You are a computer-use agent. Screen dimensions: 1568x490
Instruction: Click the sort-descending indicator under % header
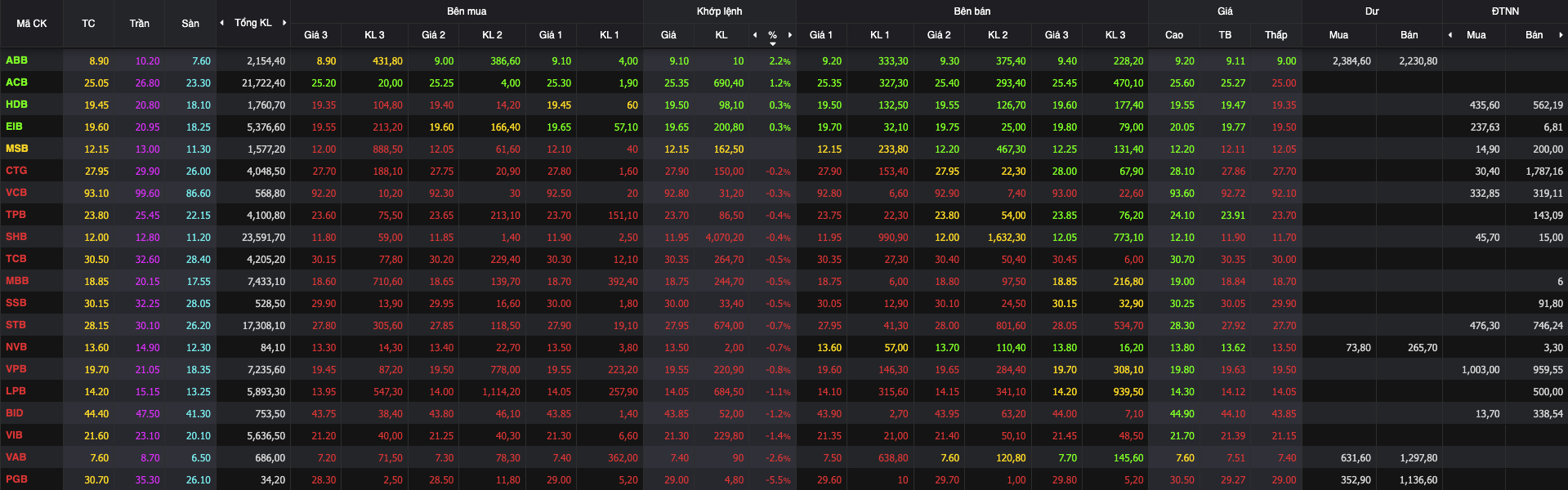[x=773, y=43]
